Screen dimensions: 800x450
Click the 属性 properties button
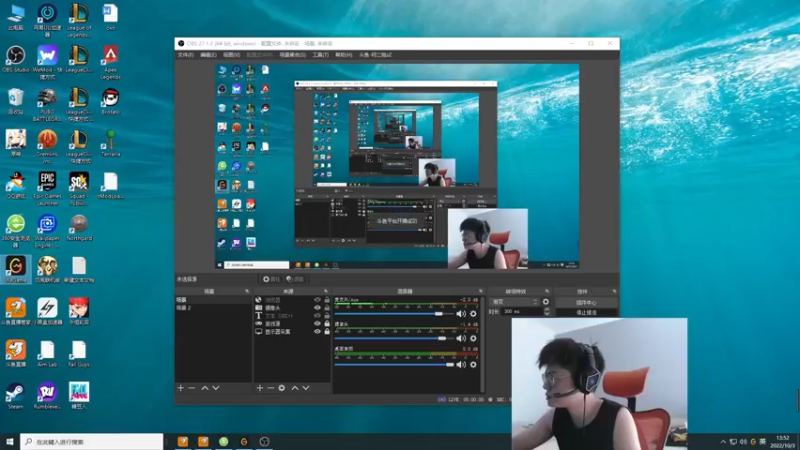click(271, 279)
